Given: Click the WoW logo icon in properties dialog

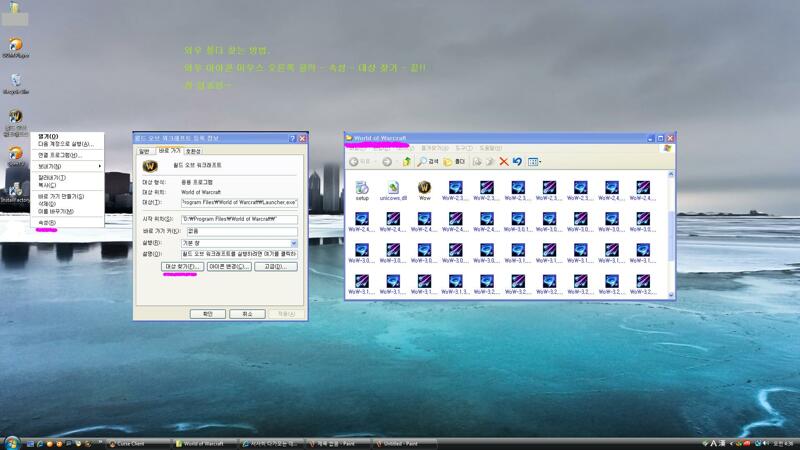Looking at the screenshot, I should 150,166.
